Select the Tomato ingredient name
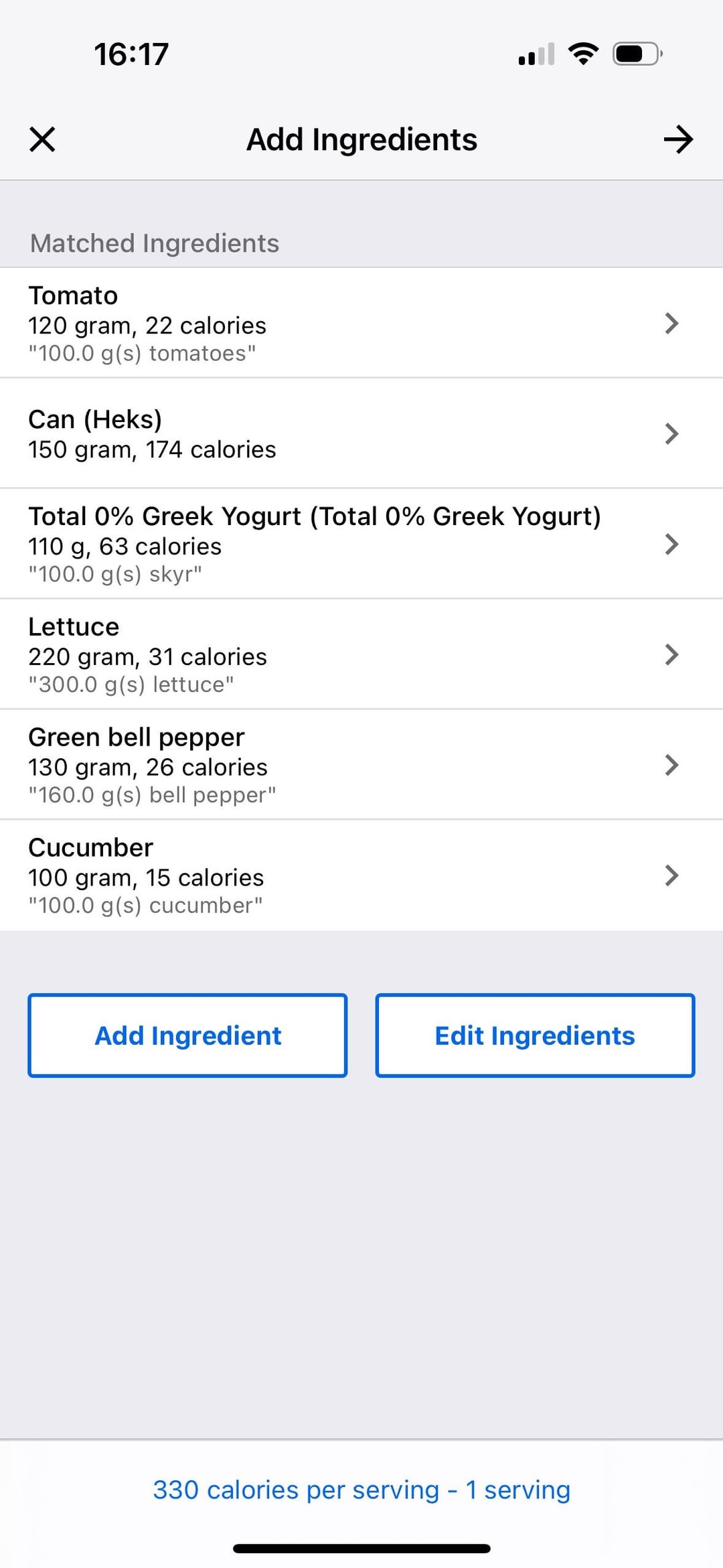The width and height of the screenshot is (723, 1568). click(x=73, y=295)
